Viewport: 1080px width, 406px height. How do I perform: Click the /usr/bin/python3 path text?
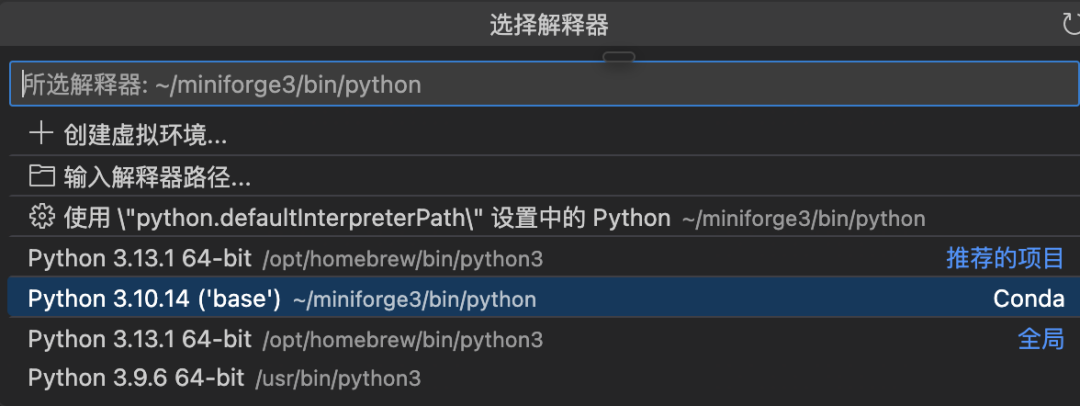coord(338,379)
